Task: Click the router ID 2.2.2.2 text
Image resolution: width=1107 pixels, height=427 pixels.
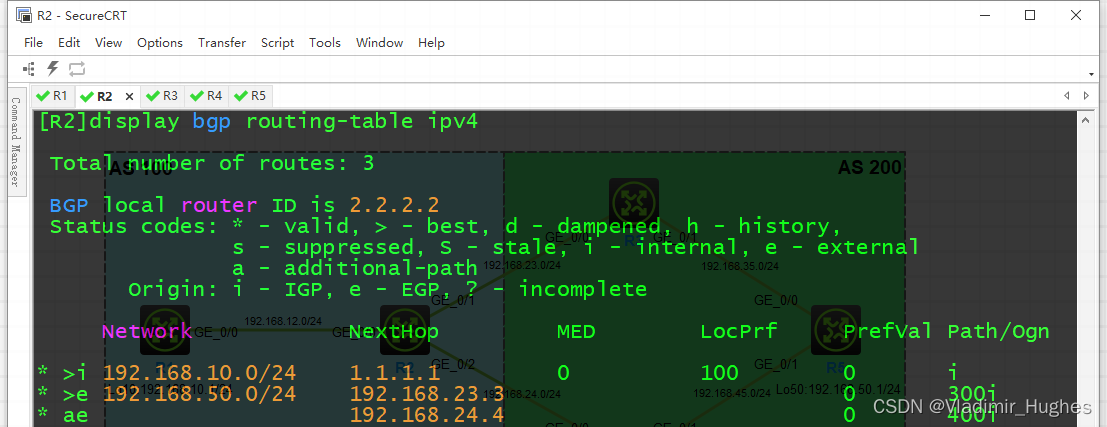Action: (395, 205)
